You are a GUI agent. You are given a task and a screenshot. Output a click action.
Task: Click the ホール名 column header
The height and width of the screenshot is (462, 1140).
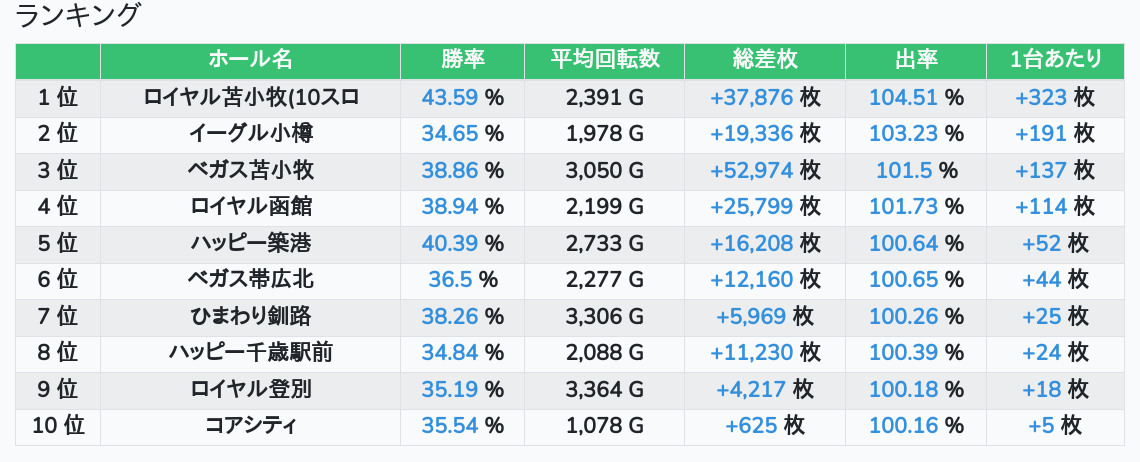[x=250, y=60]
